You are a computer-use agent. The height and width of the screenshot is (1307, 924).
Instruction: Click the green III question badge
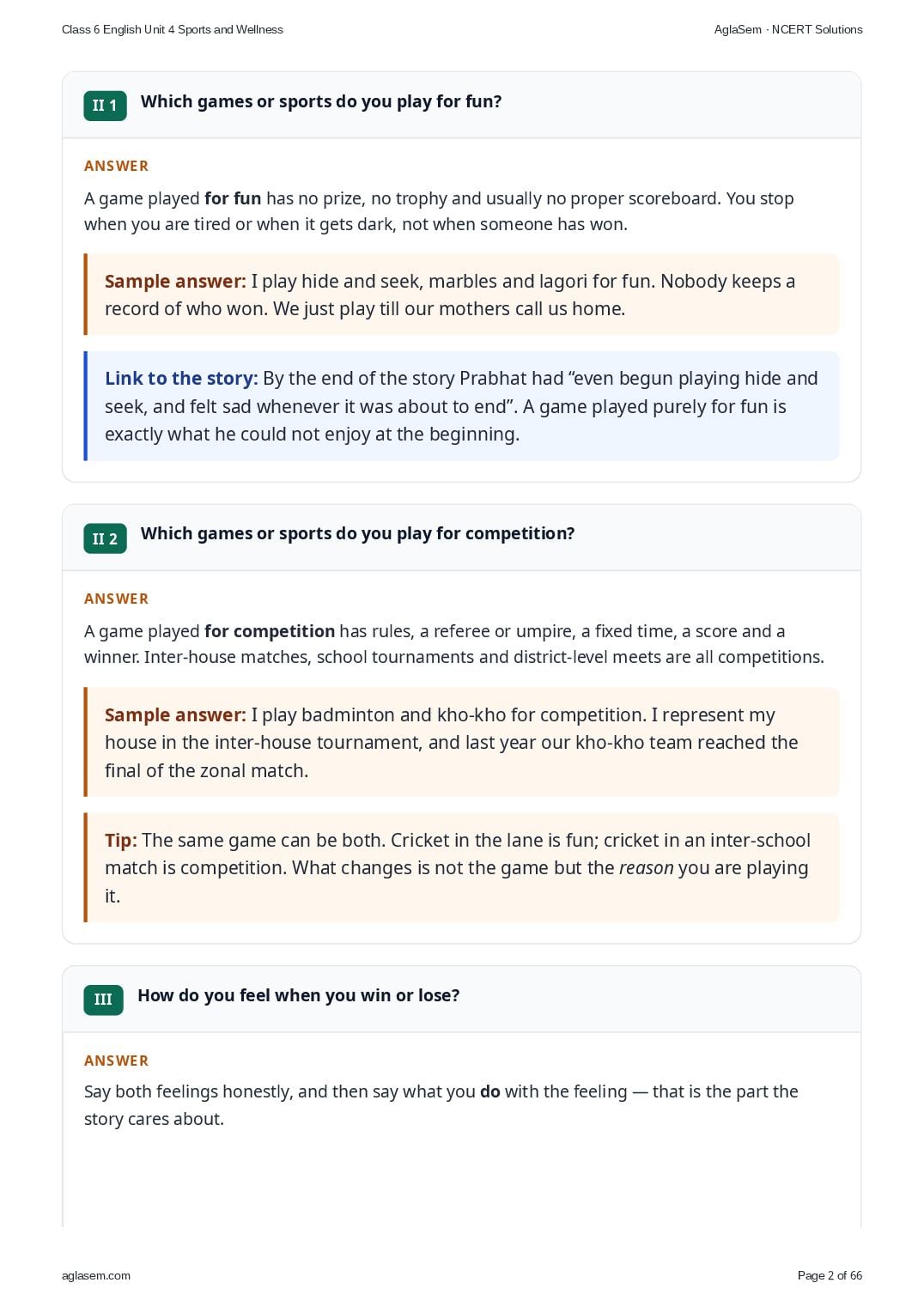[x=103, y=1000]
